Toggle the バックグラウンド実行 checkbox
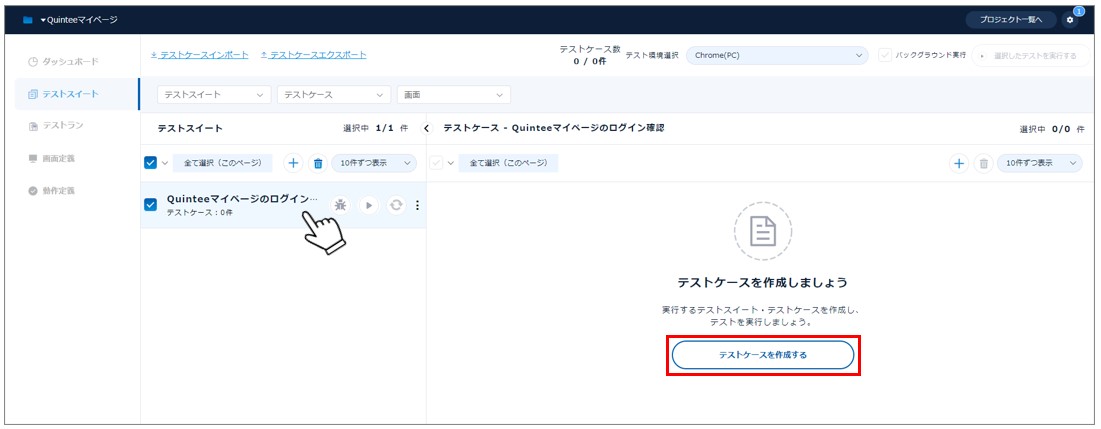 (x=885, y=55)
